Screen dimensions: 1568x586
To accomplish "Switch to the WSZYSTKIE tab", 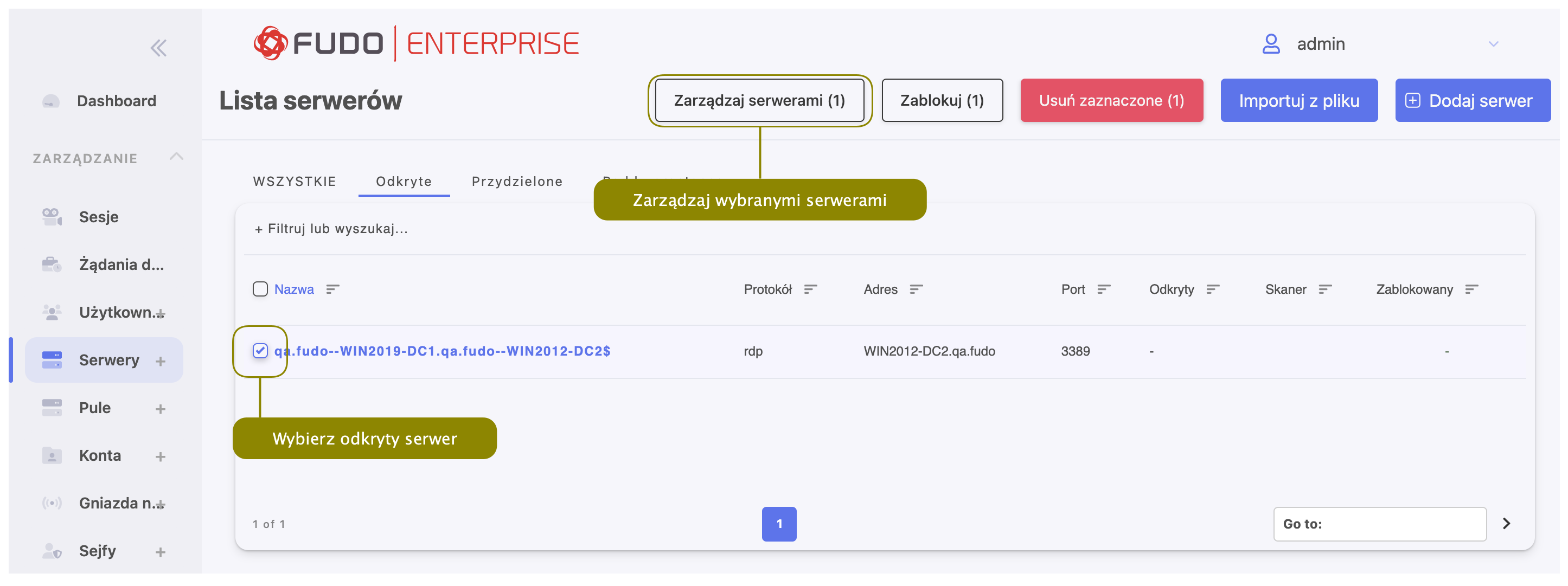I will click(295, 182).
